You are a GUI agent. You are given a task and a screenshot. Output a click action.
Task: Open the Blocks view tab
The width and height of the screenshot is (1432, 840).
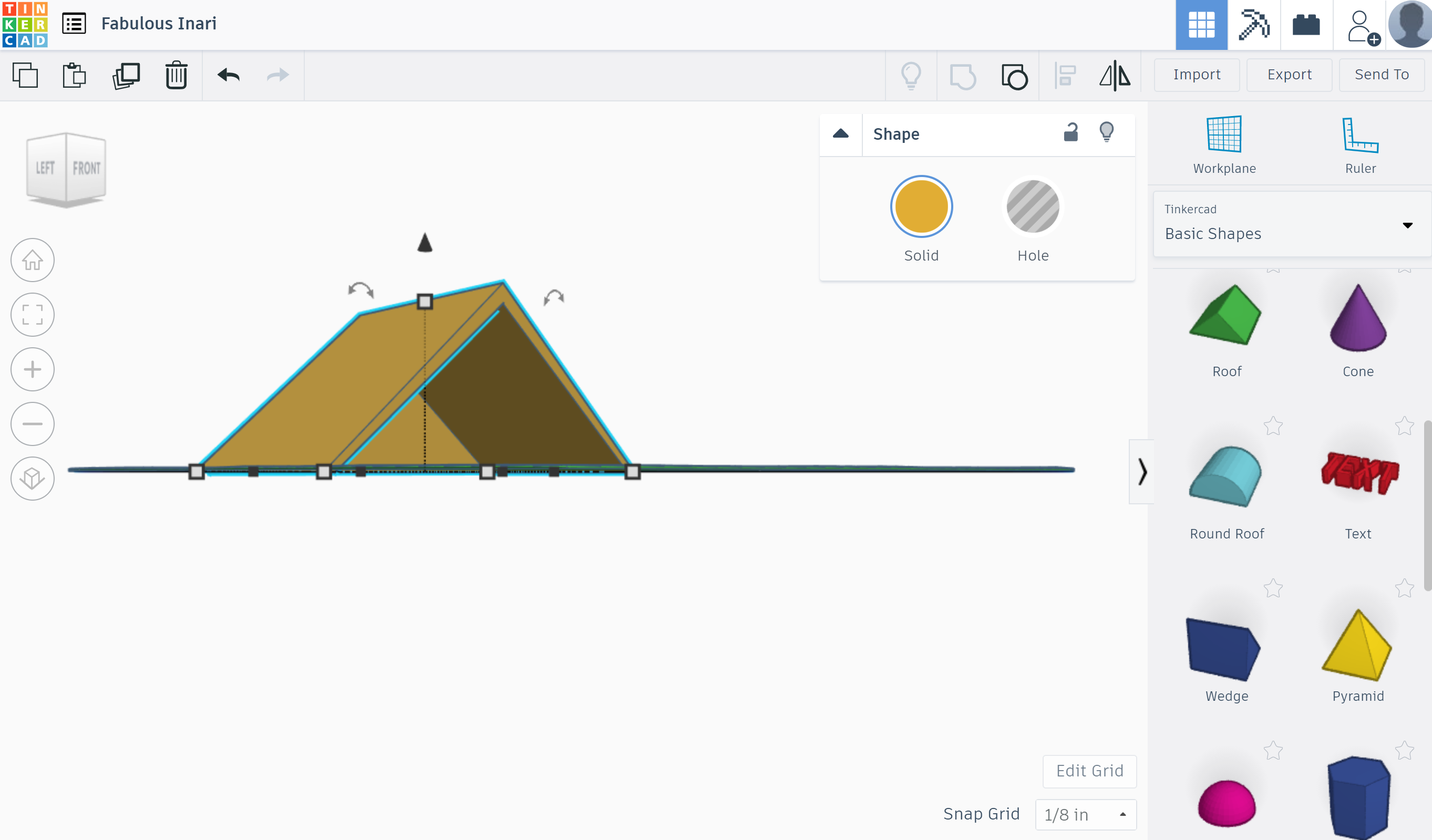pyautogui.click(x=1253, y=24)
